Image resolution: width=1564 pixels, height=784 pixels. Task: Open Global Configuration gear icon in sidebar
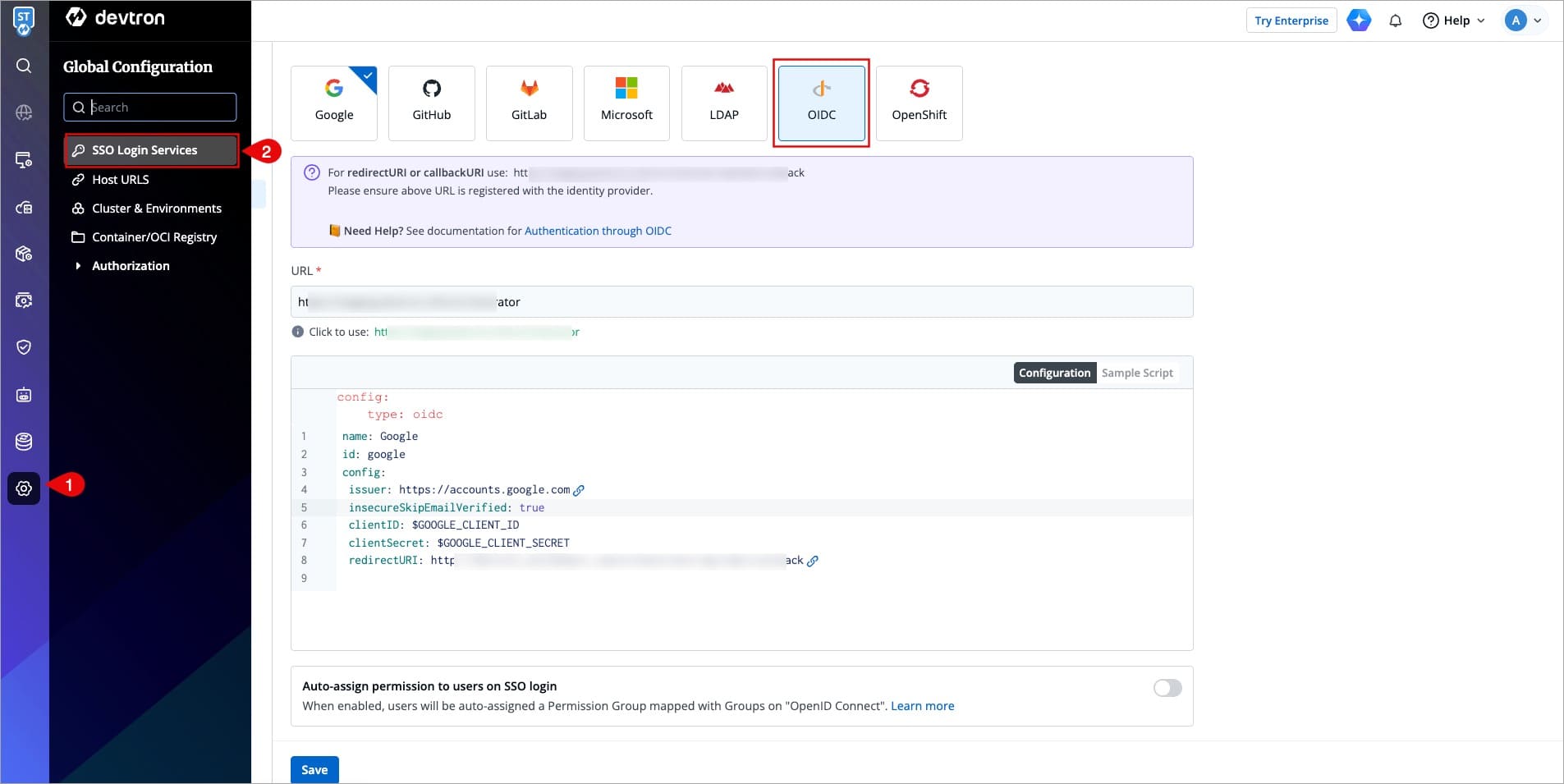24,488
